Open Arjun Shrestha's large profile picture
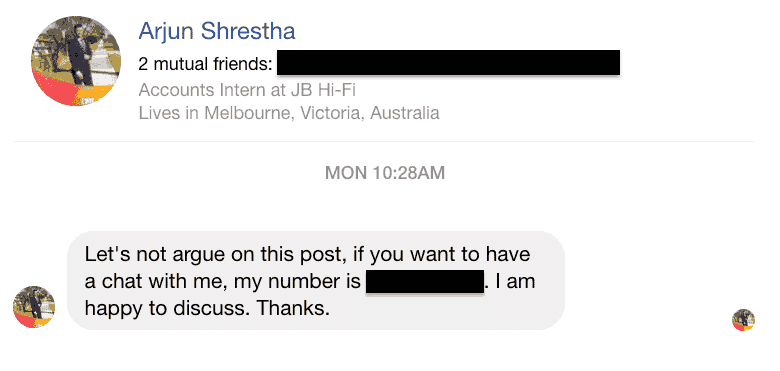The width and height of the screenshot is (780, 371). coord(76,61)
